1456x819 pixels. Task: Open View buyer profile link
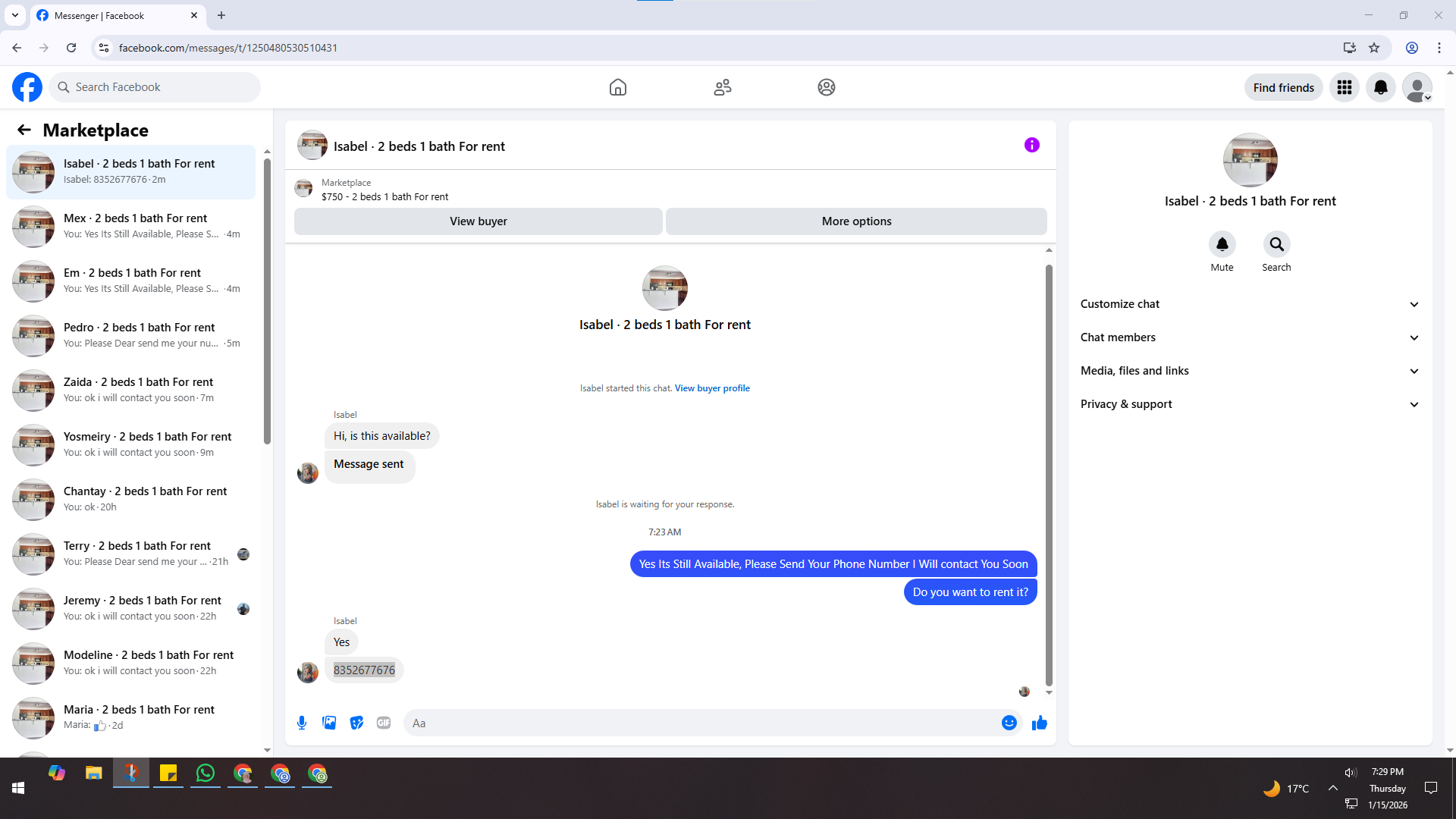pos(711,388)
